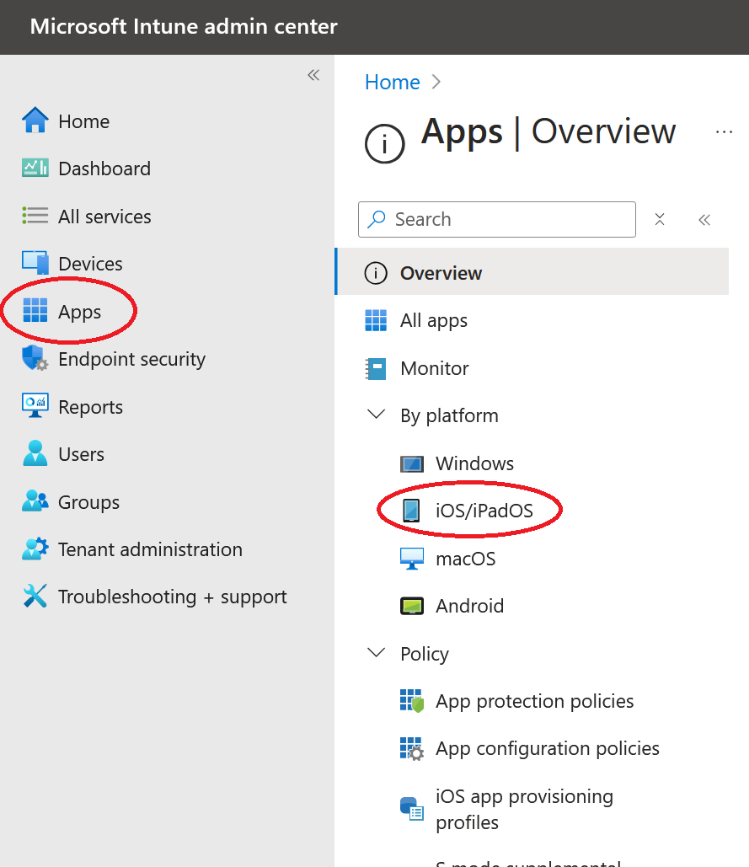Open Reports in left sidebar
The image size is (749, 867).
pos(91,408)
